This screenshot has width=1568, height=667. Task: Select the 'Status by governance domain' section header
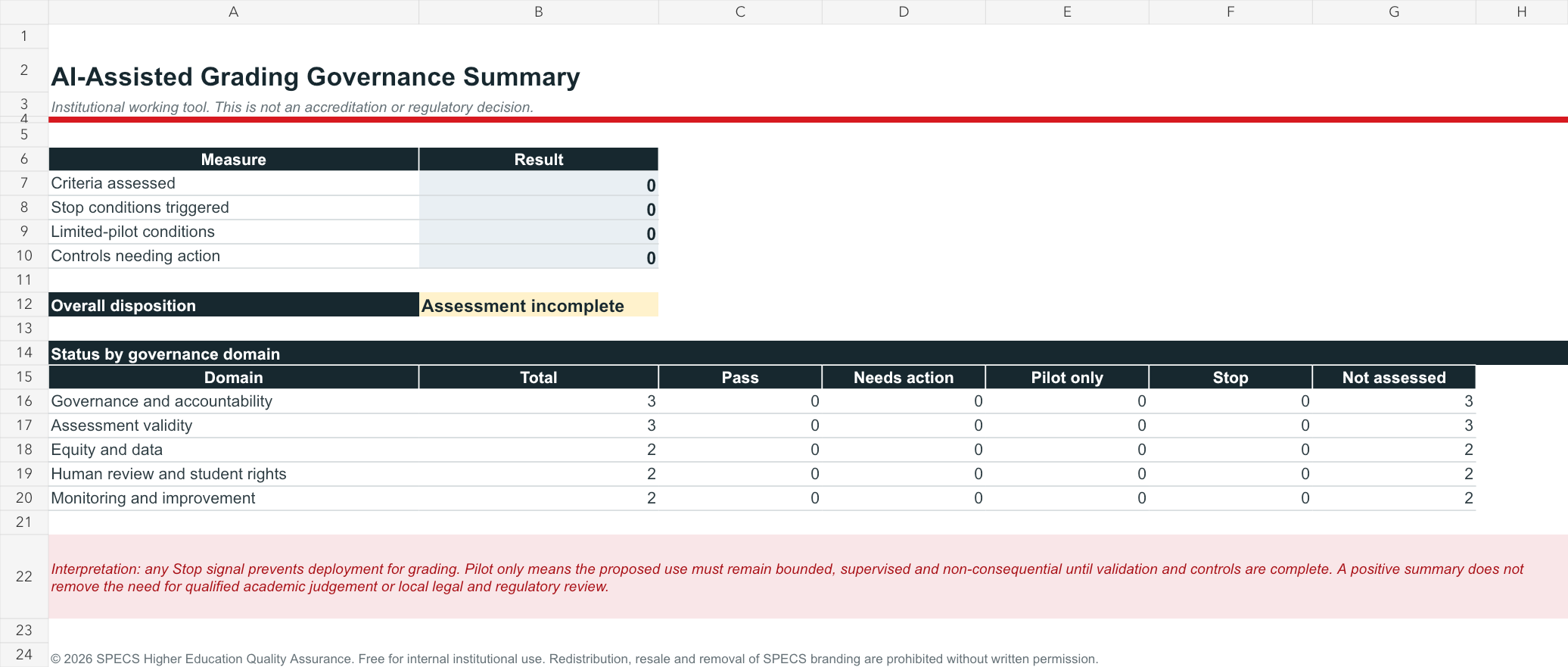click(x=808, y=354)
